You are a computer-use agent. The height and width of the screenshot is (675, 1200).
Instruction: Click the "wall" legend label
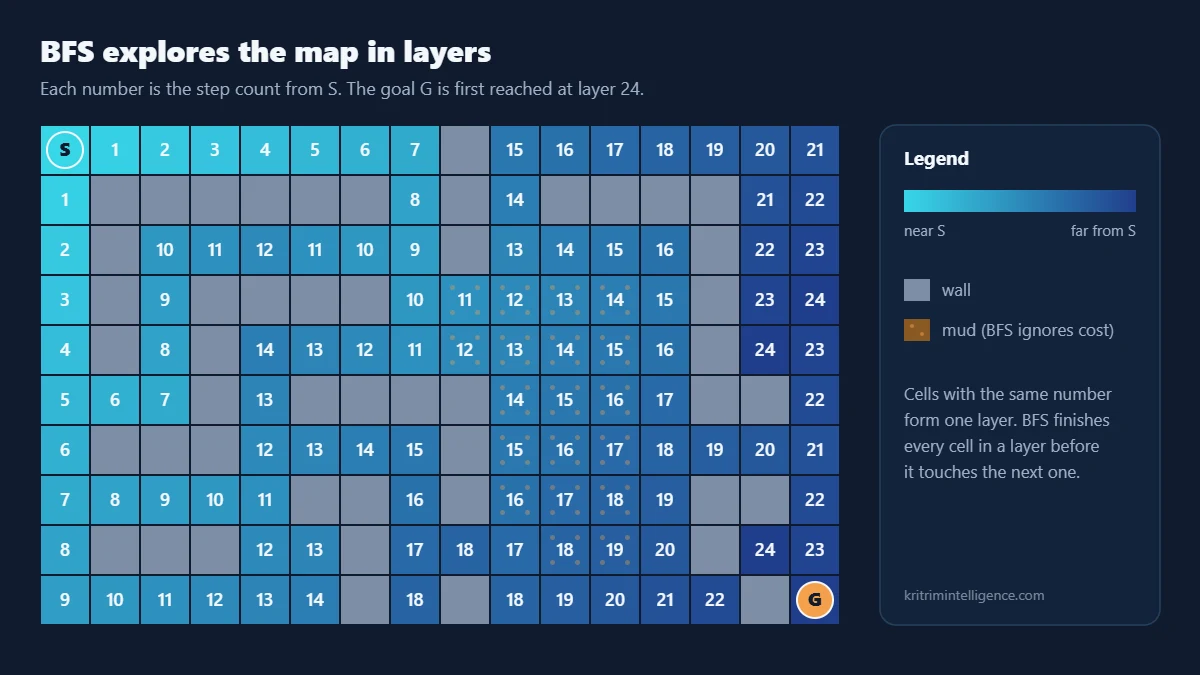956,290
